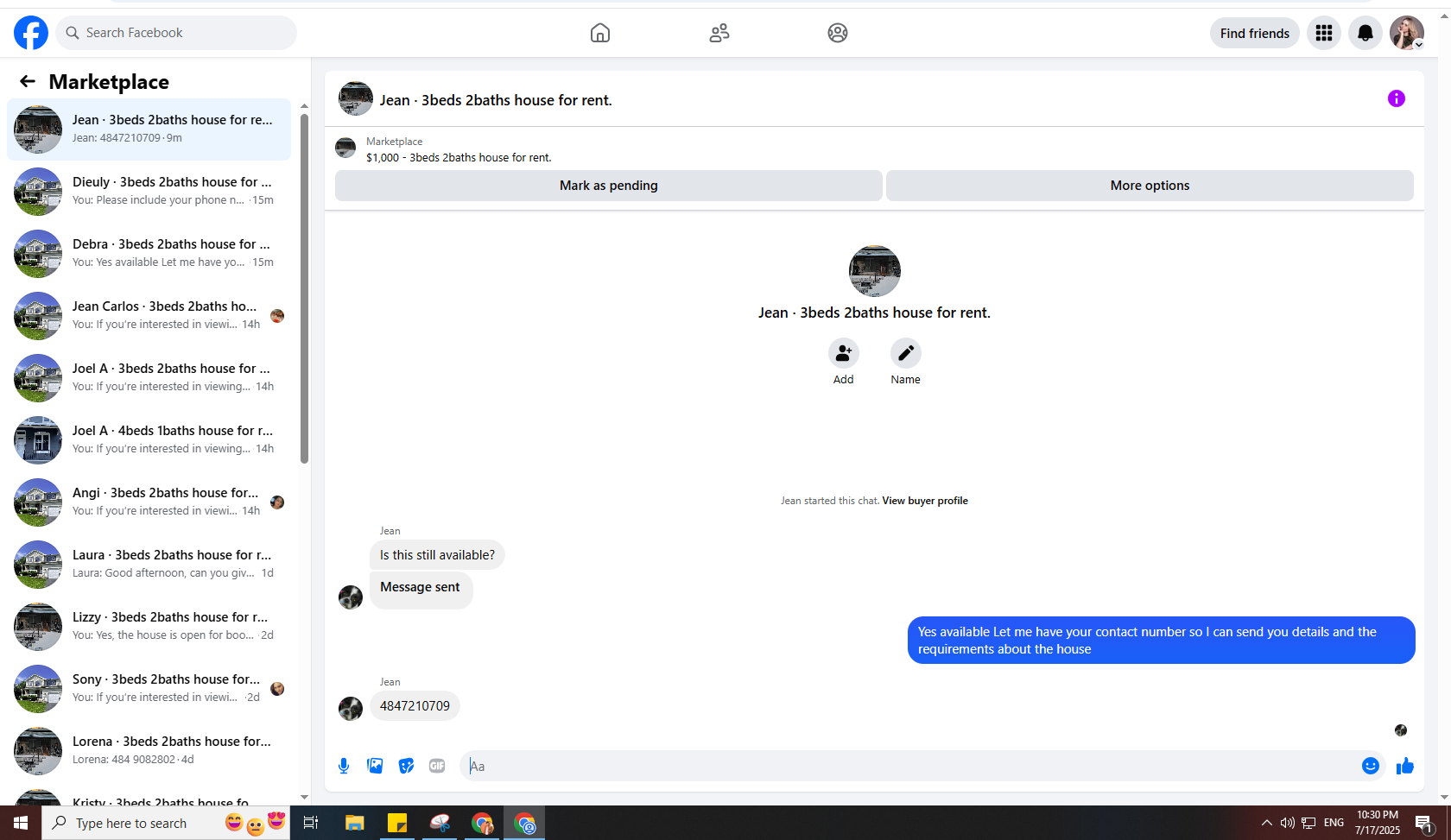
Task: Focus the Search Facebook field
Action: (x=176, y=33)
